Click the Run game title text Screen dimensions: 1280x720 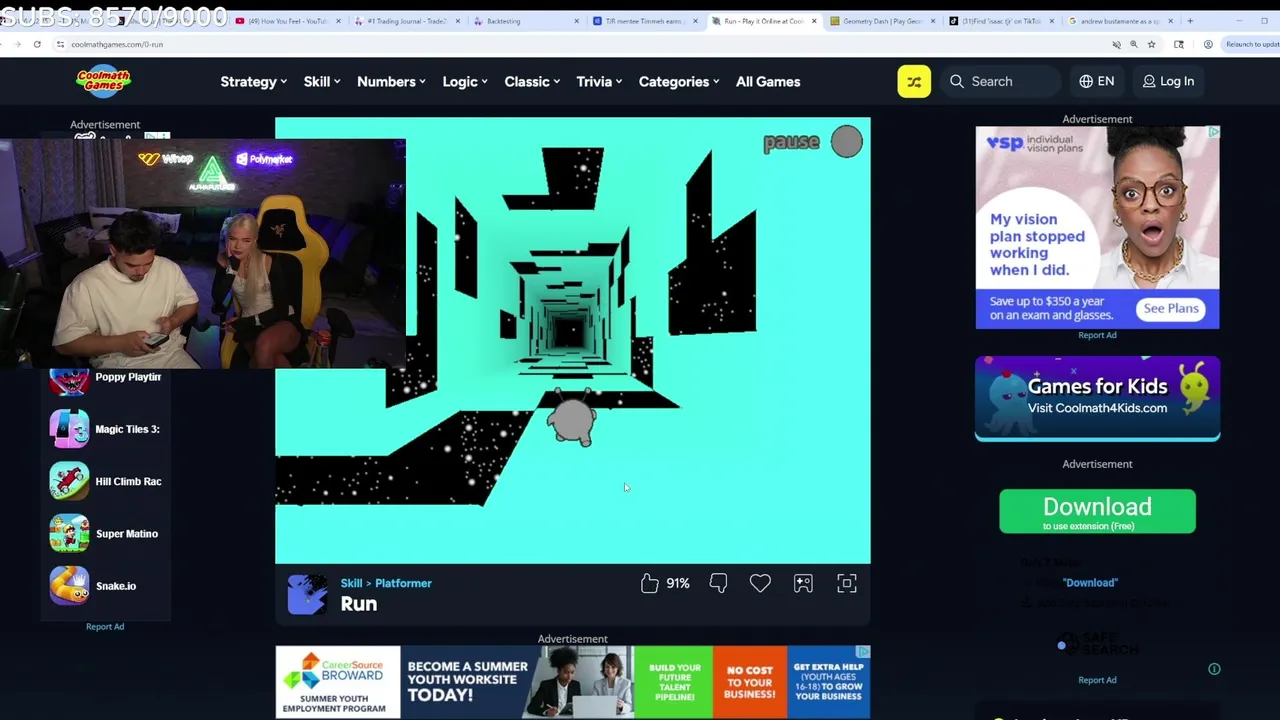click(x=358, y=604)
